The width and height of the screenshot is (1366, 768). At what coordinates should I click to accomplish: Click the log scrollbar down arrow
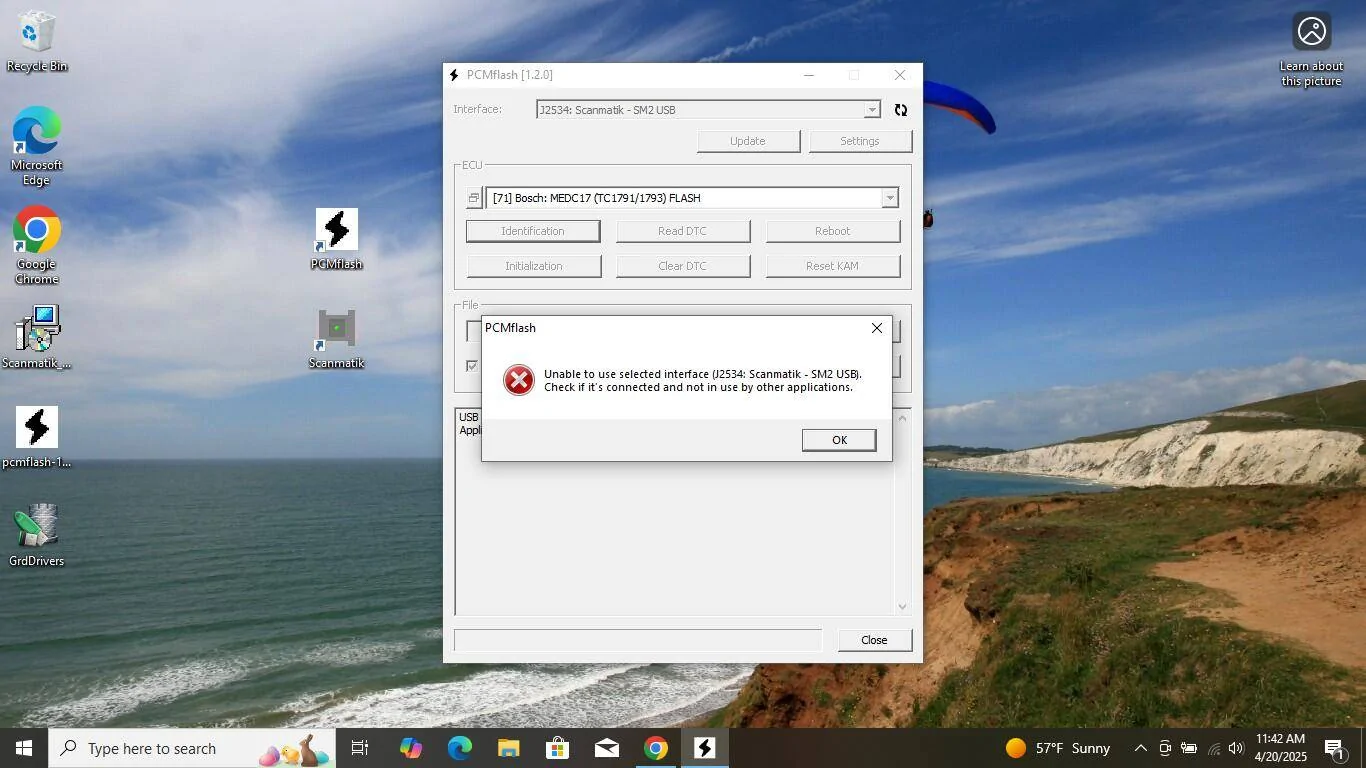point(902,606)
